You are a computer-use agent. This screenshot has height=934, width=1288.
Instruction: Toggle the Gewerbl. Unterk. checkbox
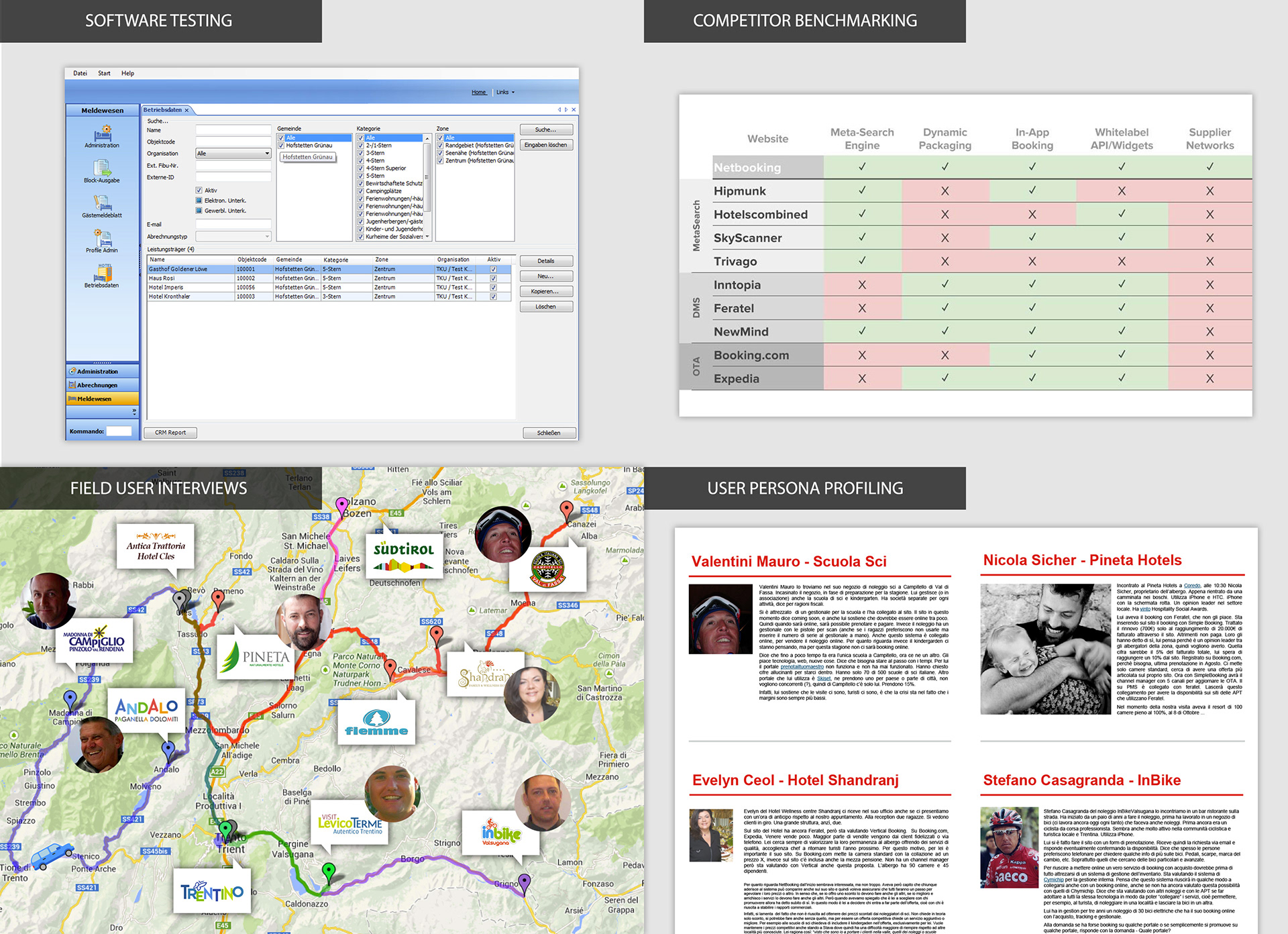[x=199, y=211]
